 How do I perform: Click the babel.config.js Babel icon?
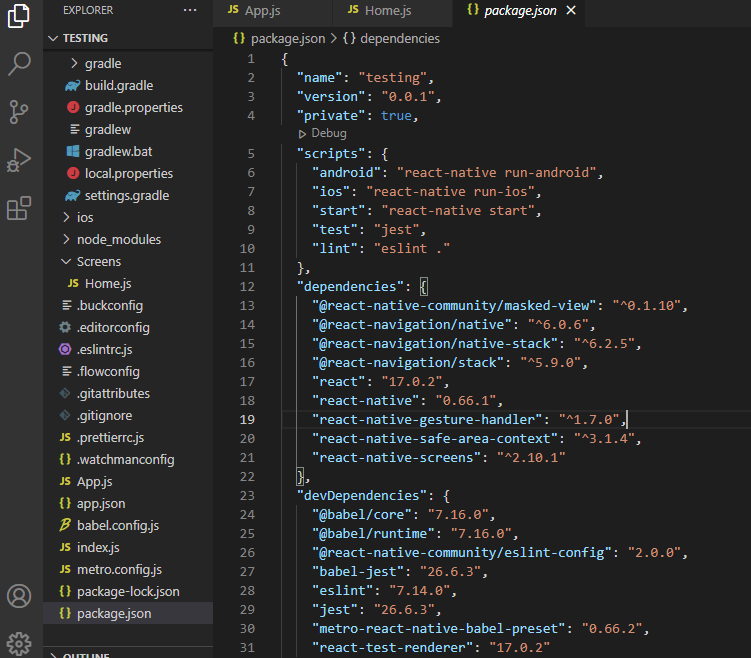click(65, 525)
